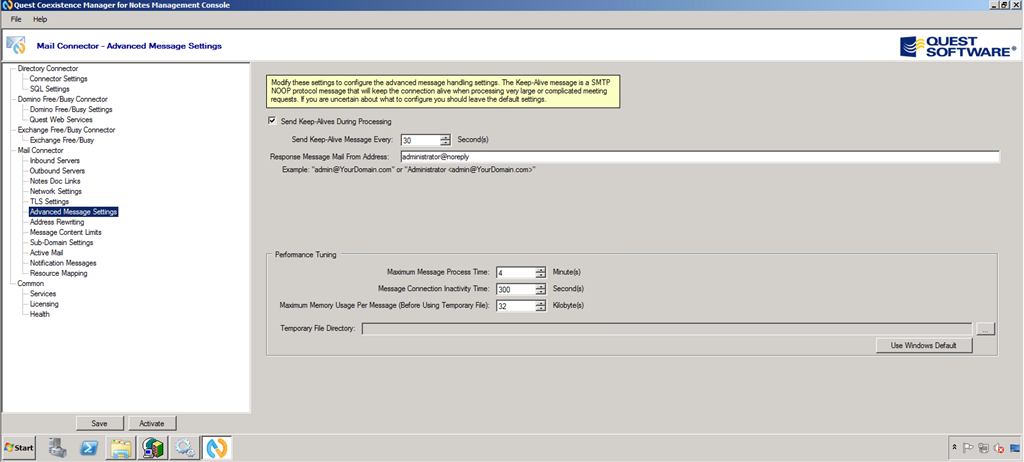This screenshot has height=462, width=1024.
Task: Browse for temporary file directory with ellipsis button
Action: tap(985, 329)
